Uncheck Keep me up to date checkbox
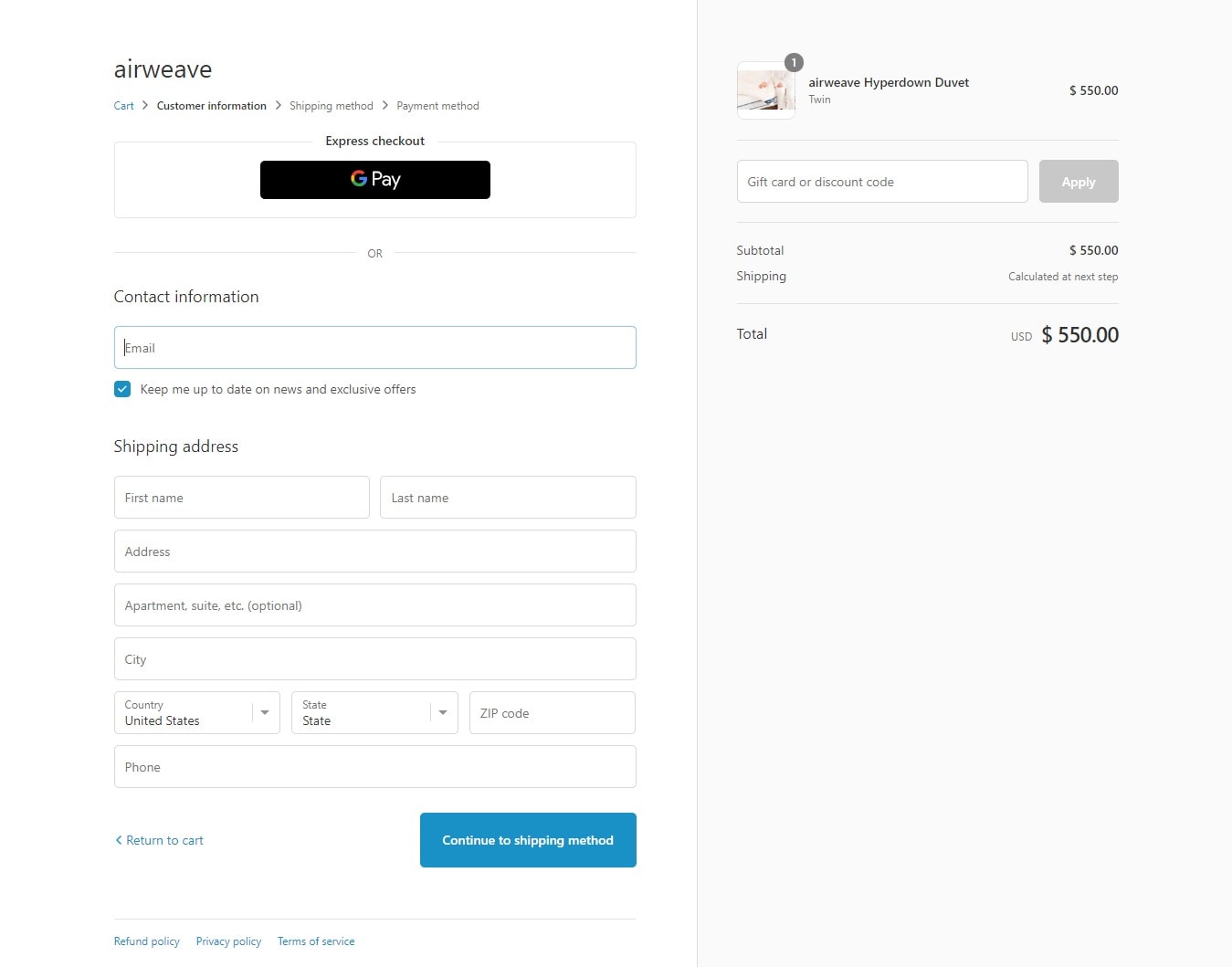Viewport: 1232px width, 967px height. [122, 389]
